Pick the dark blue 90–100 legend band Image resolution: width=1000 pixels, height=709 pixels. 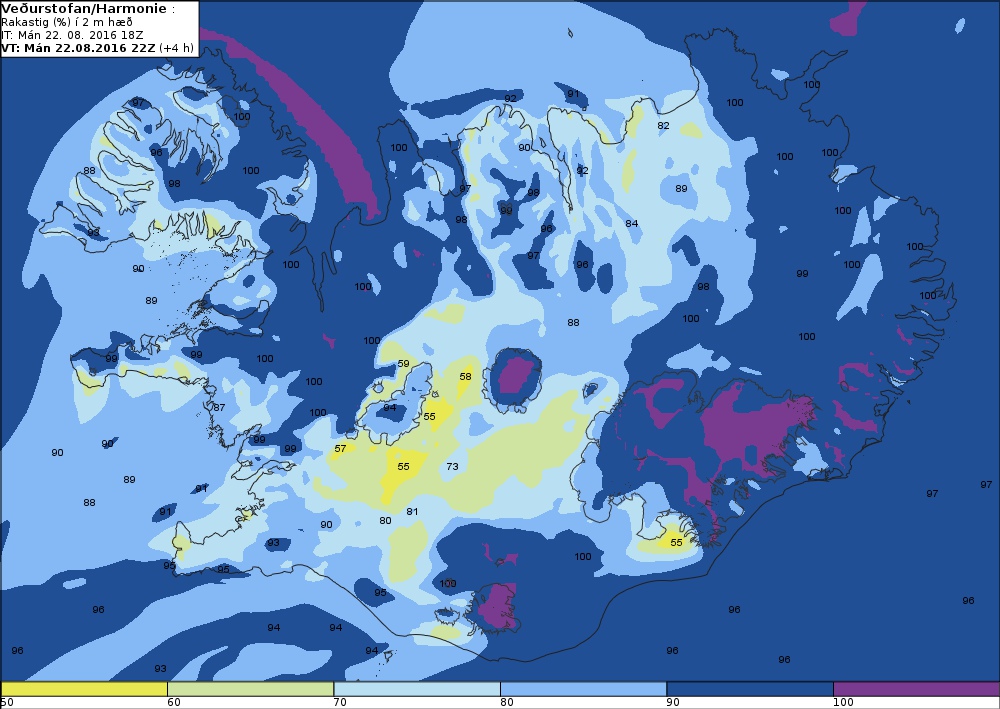(x=749, y=689)
